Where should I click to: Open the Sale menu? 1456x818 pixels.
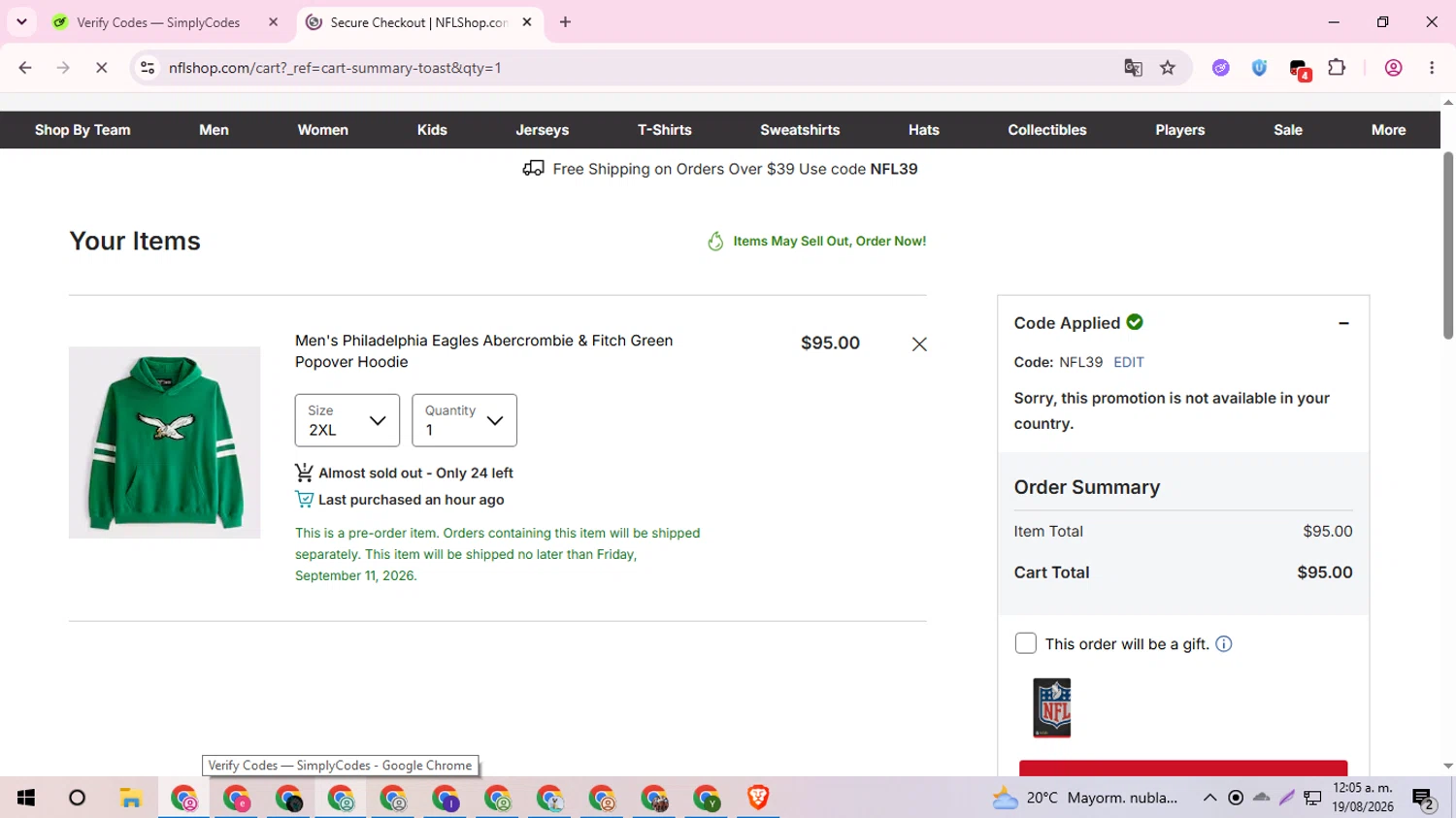point(1288,130)
